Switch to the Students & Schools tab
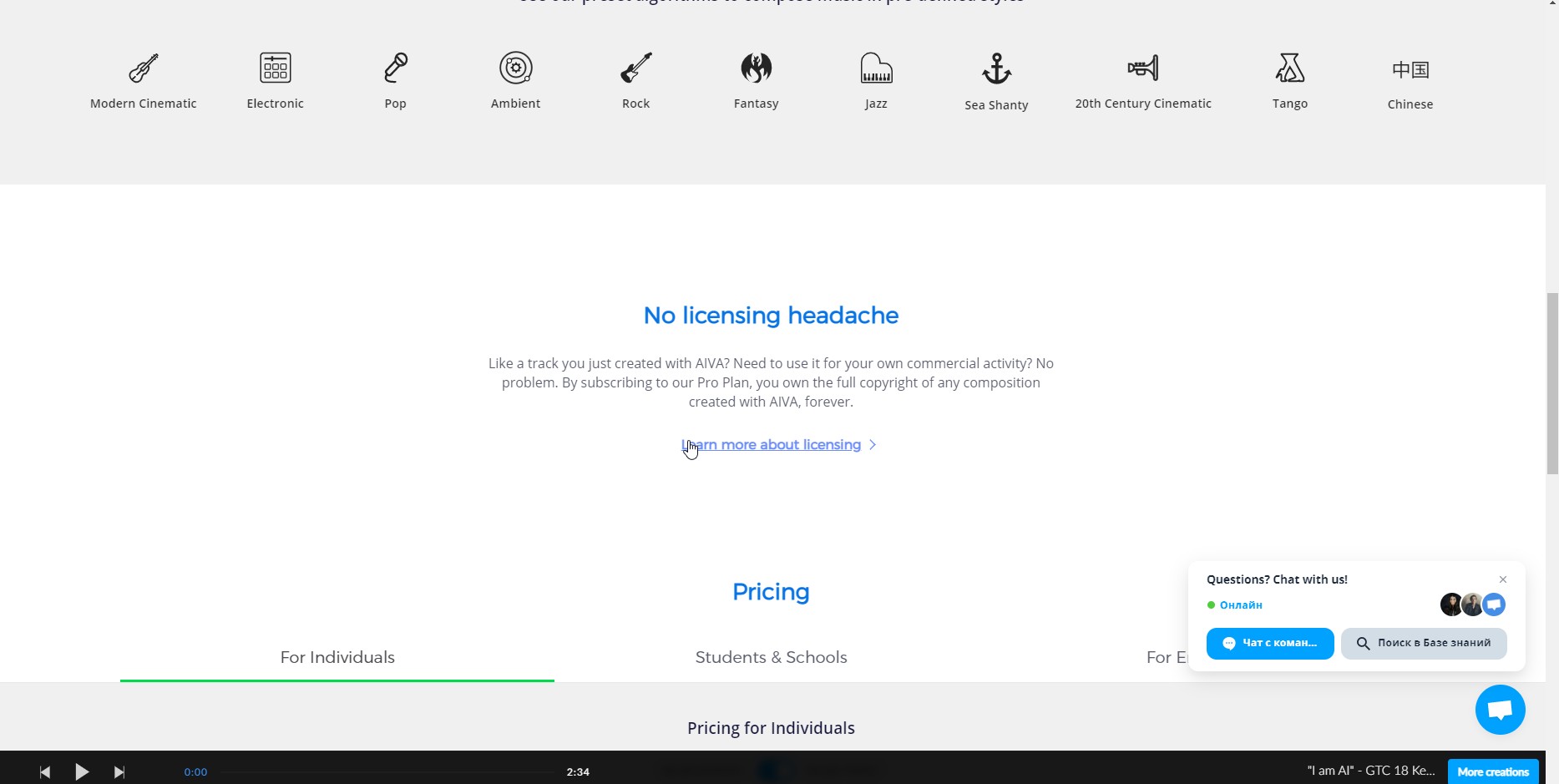This screenshot has height=784, width=1559. coord(772,657)
